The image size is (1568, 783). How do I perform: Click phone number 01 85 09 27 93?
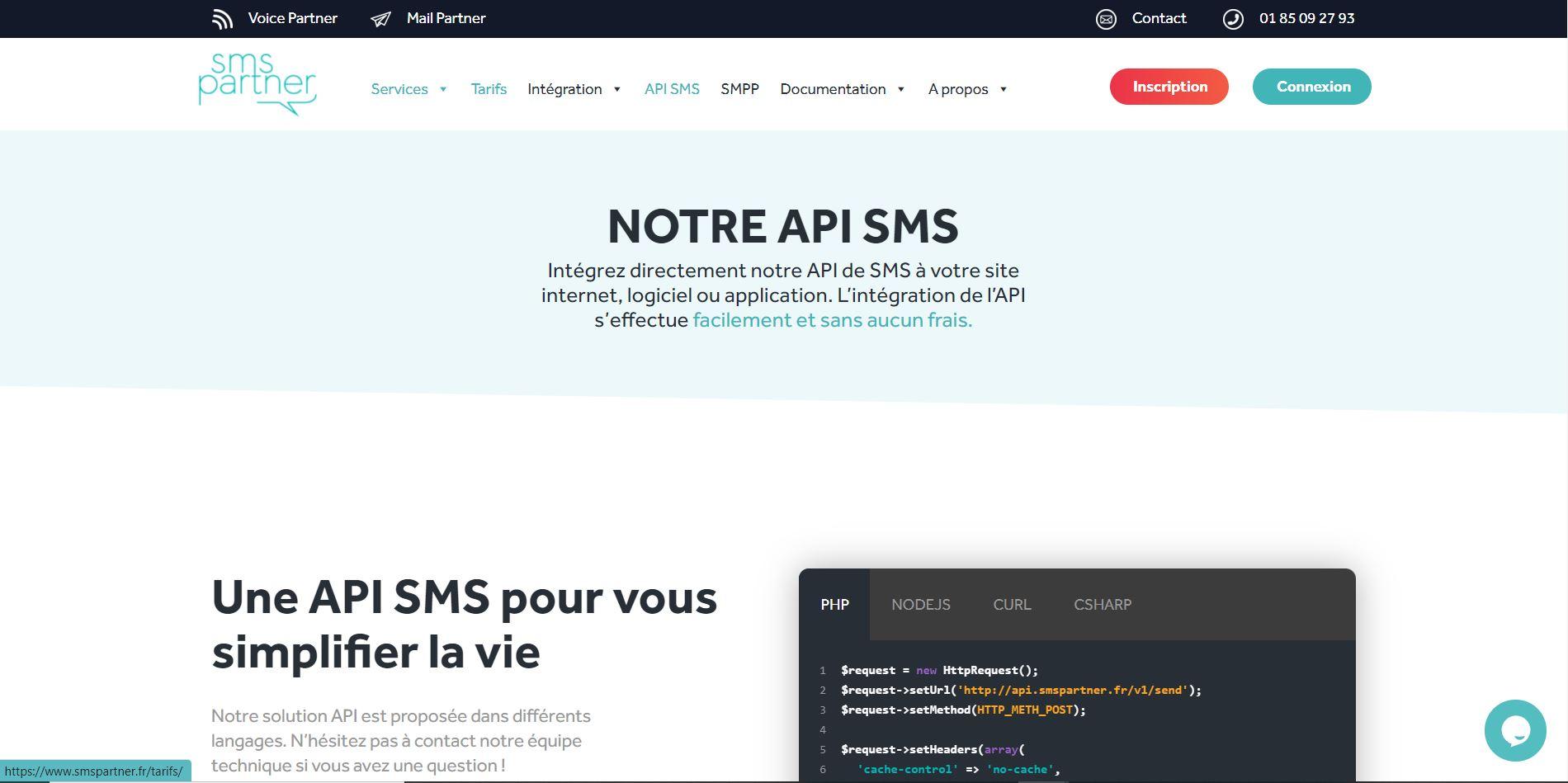[x=1306, y=18]
